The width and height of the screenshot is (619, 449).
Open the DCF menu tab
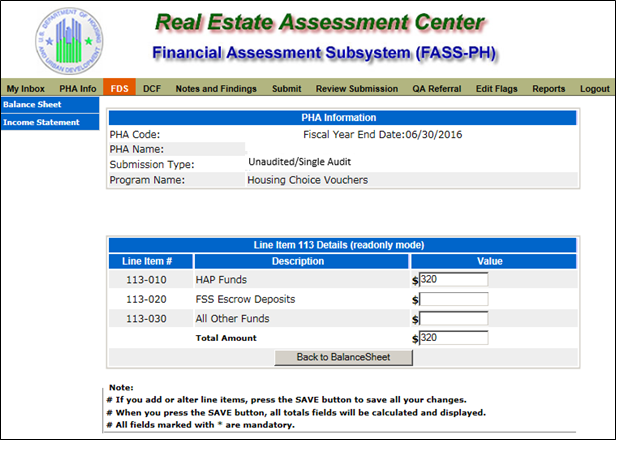pos(152,89)
